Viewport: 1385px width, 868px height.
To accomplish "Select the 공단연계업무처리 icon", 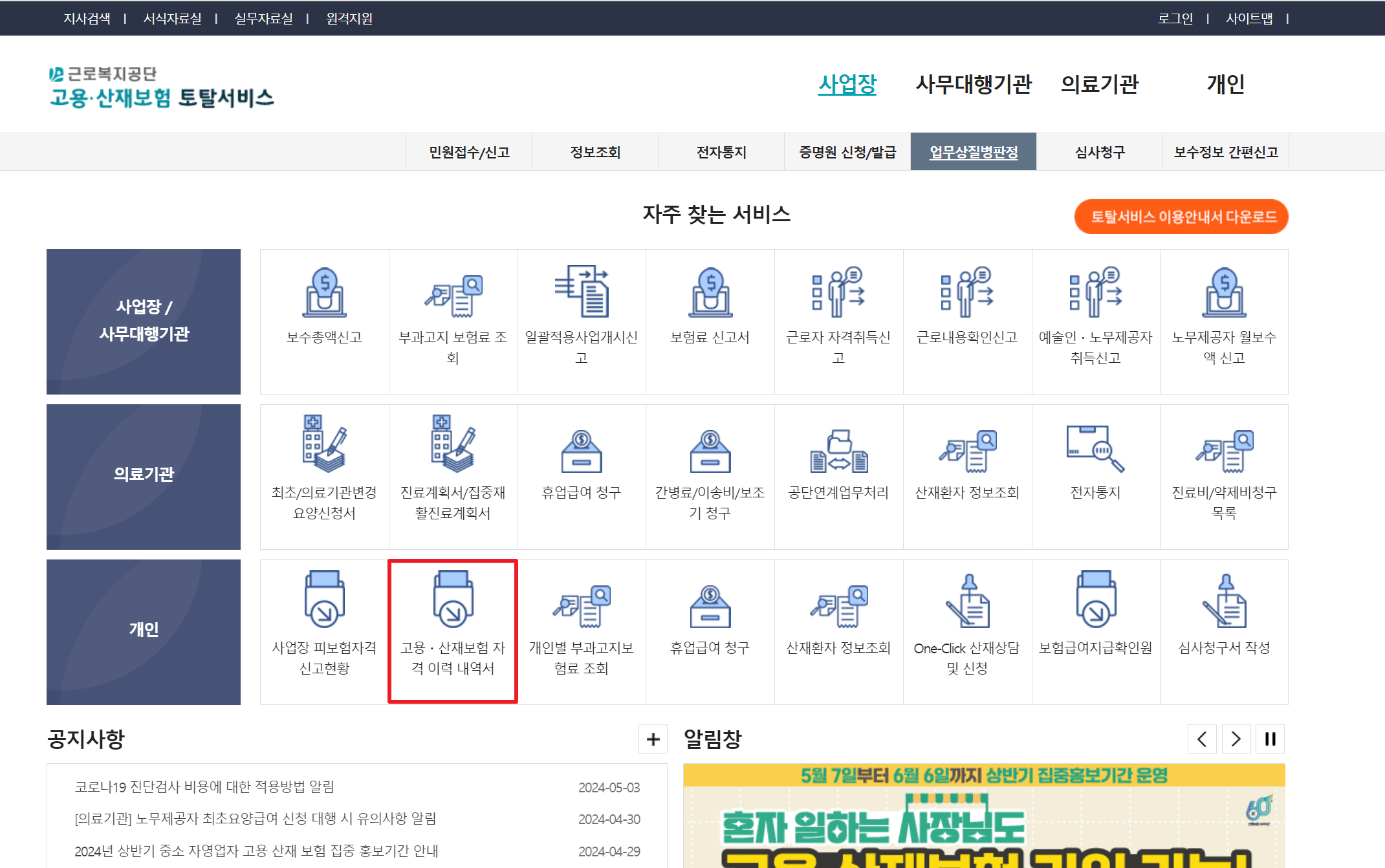I will [x=838, y=451].
